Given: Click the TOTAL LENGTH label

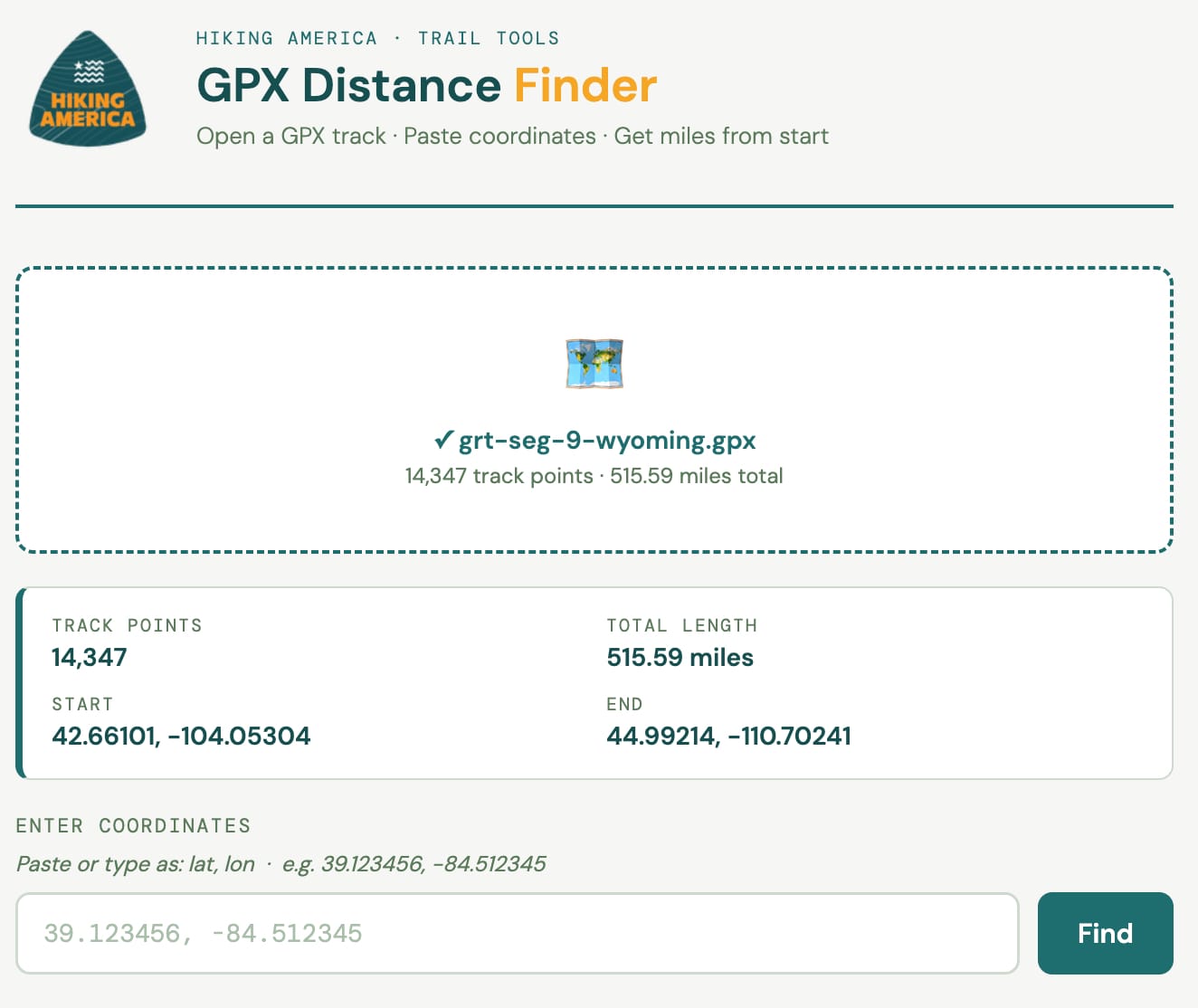Looking at the screenshot, I should pos(682,625).
